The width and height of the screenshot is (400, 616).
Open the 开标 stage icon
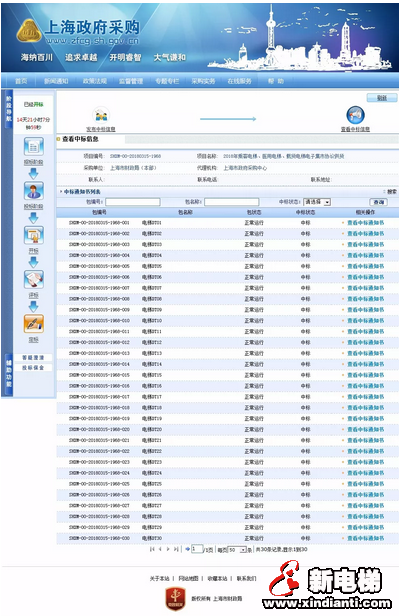[34, 235]
